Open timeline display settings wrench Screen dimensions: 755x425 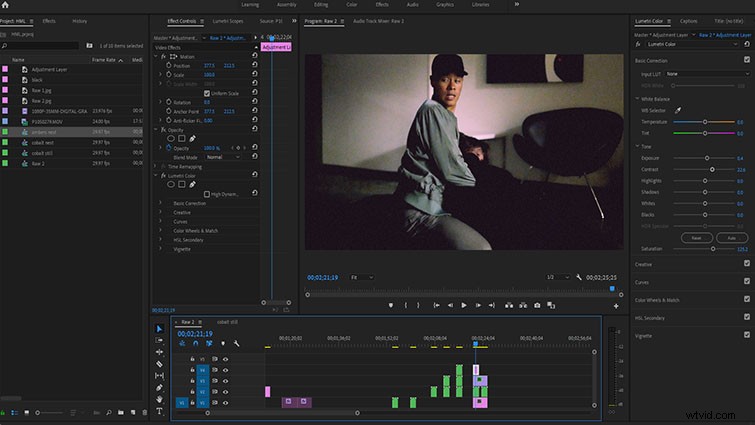tap(236, 344)
